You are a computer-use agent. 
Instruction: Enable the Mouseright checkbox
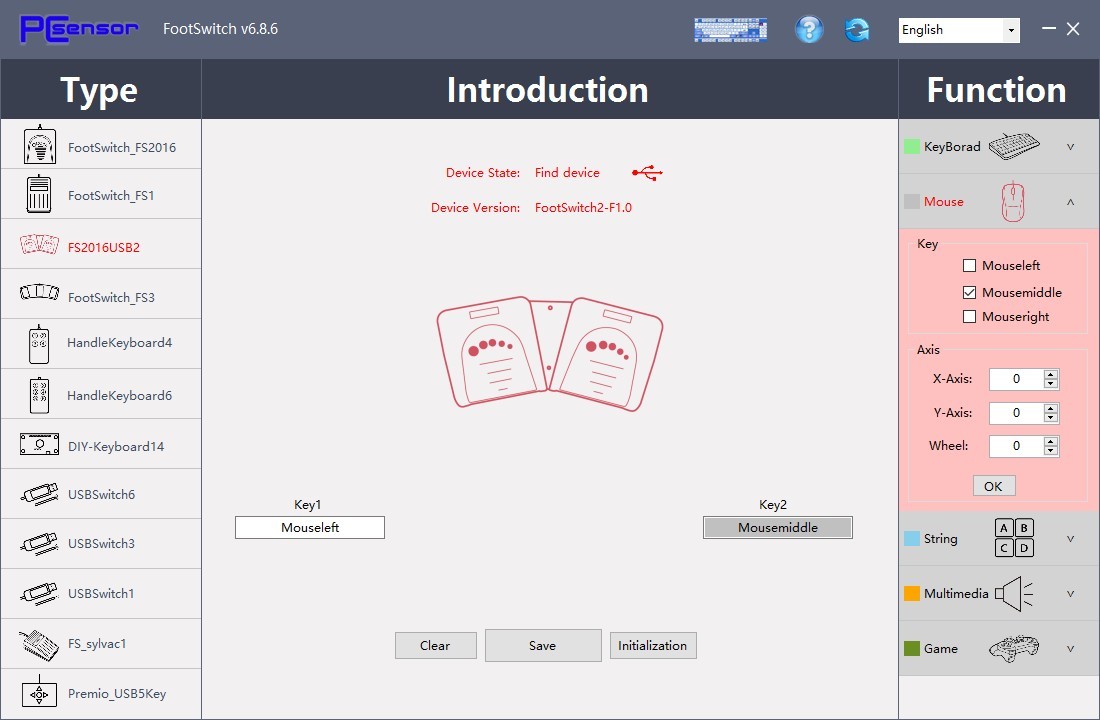point(970,316)
